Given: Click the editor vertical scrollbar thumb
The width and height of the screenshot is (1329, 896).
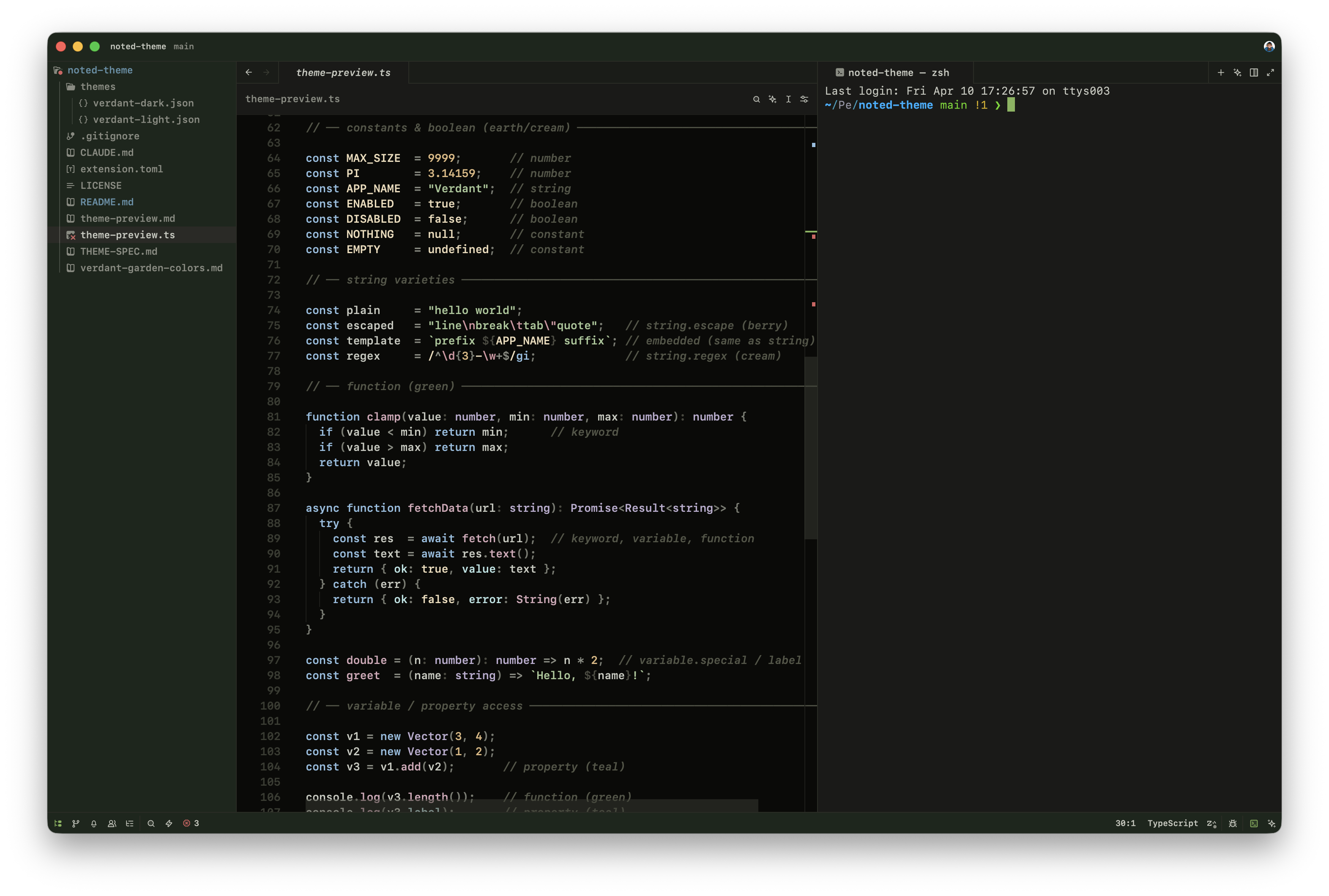Looking at the screenshot, I should [811, 448].
